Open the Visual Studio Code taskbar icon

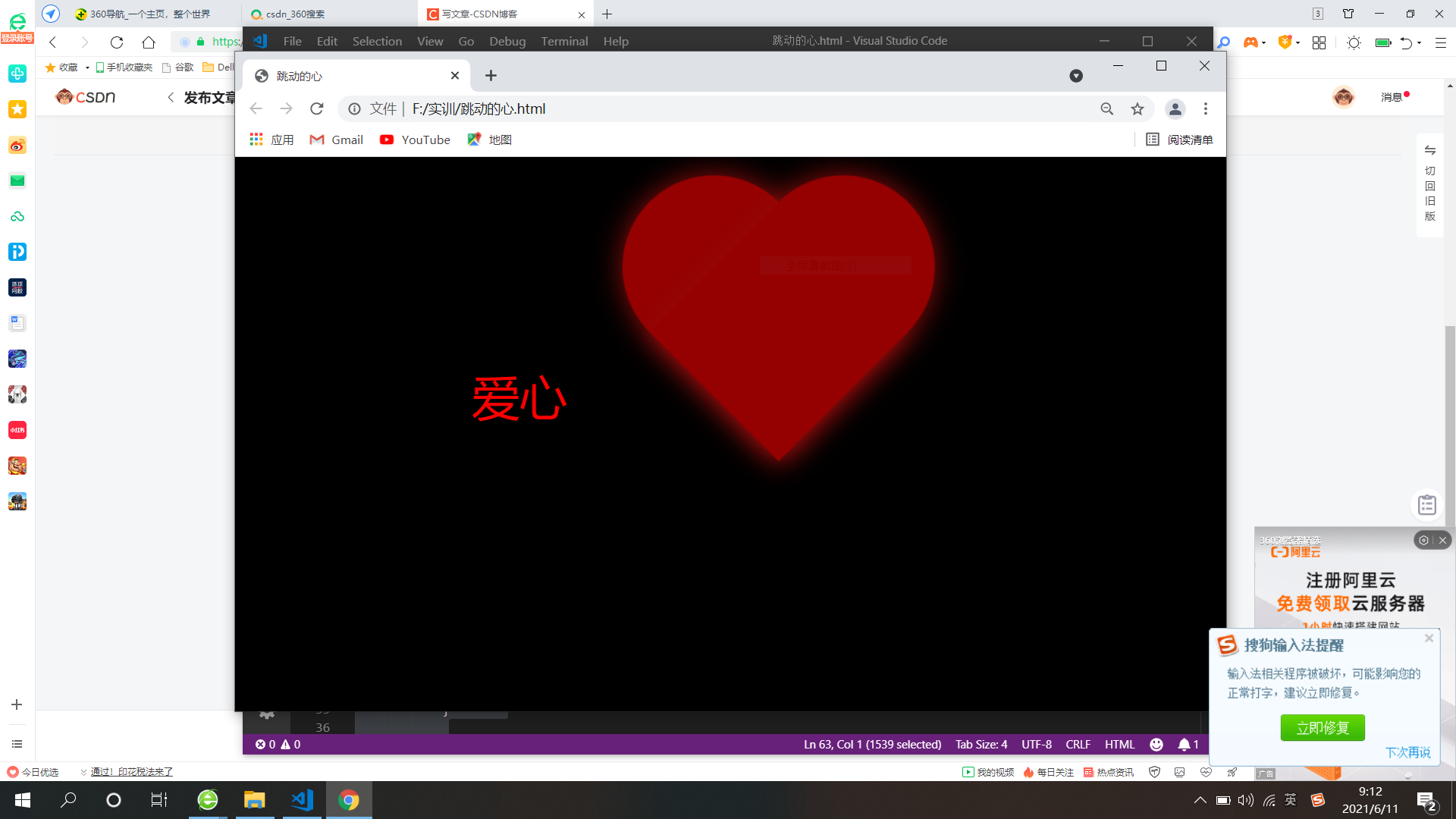(x=302, y=800)
